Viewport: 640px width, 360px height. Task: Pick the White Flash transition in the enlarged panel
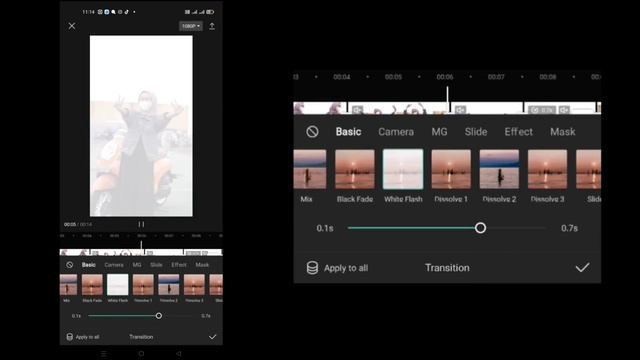point(403,169)
